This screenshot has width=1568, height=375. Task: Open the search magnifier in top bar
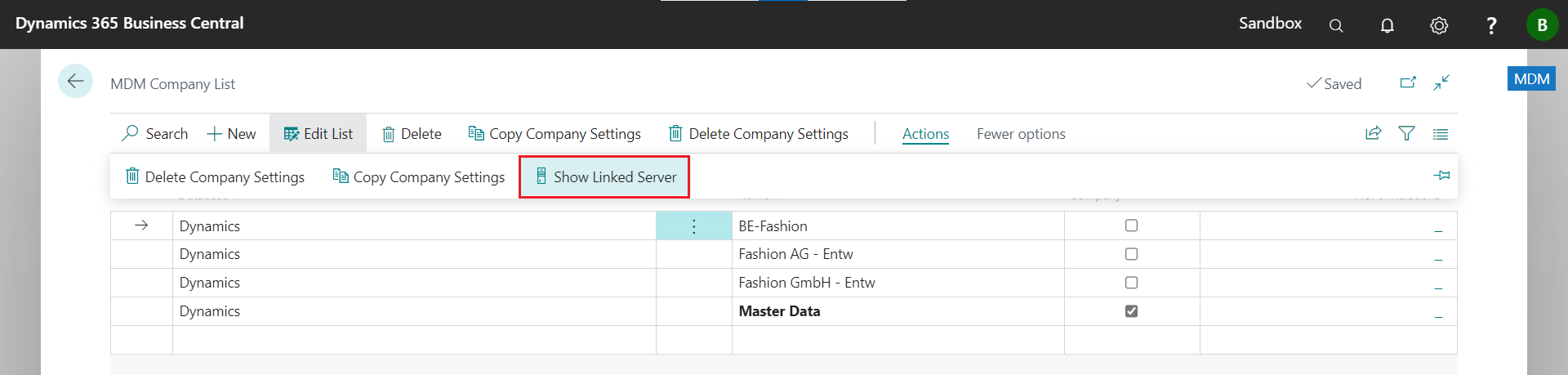1336,25
